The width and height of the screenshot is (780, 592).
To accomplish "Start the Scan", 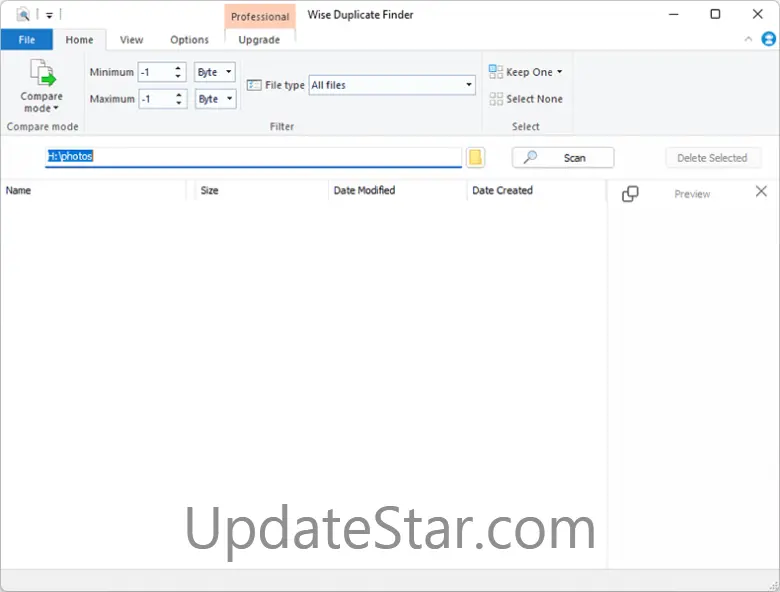I will (x=563, y=158).
